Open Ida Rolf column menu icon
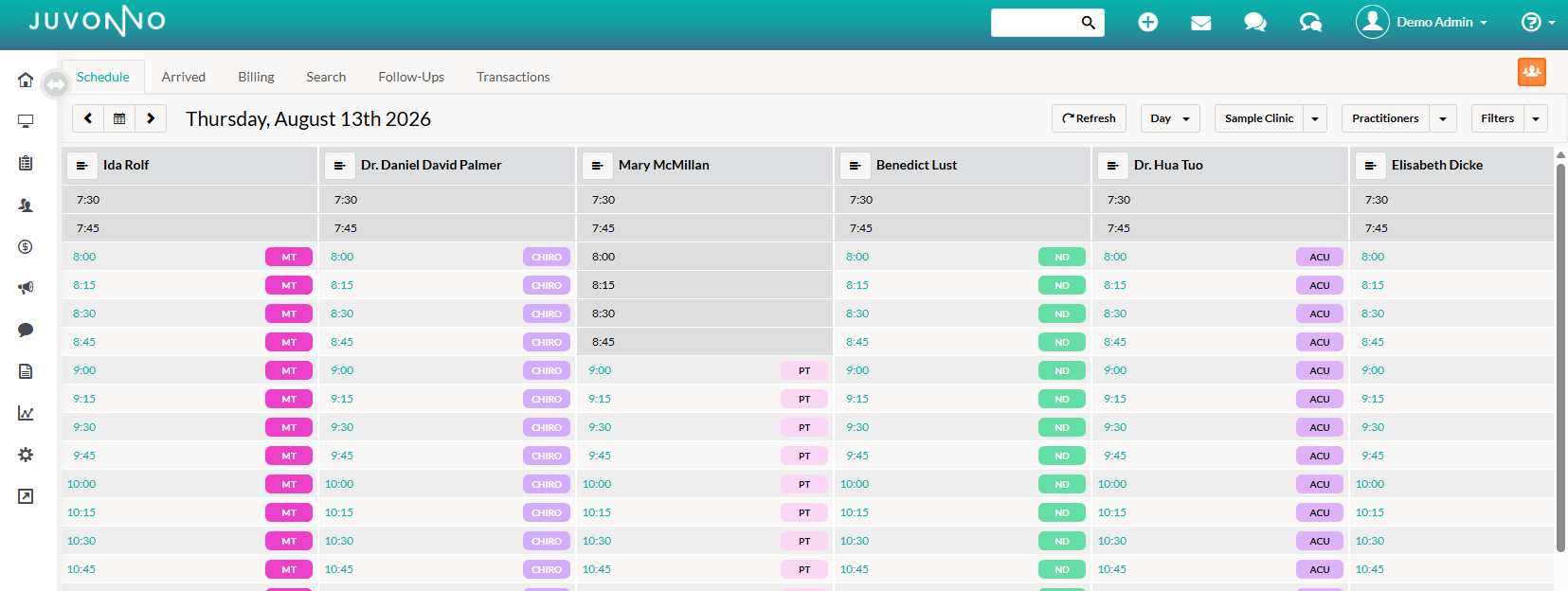The height and width of the screenshot is (591, 1568). pyautogui.click(x=81, y=166)
